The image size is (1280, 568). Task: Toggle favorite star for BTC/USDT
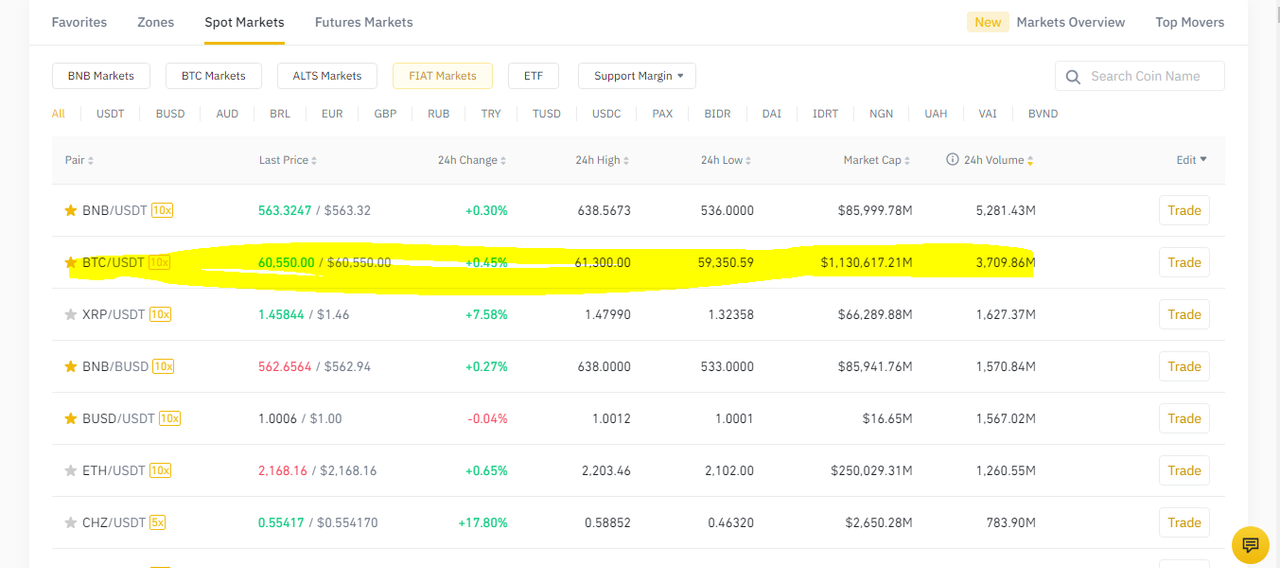(x=70, y=263)
